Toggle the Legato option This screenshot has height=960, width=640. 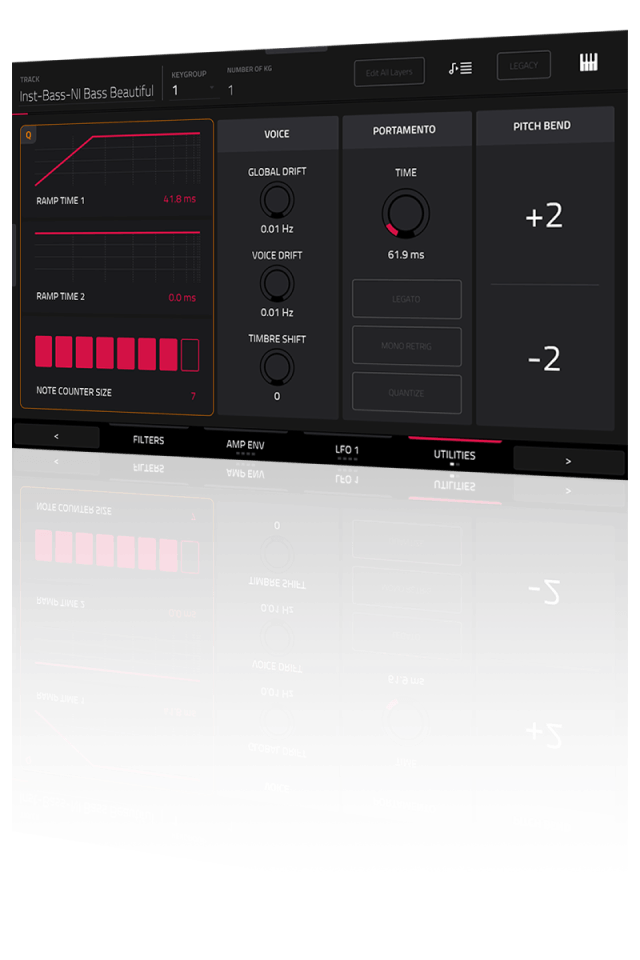[406, 299]
